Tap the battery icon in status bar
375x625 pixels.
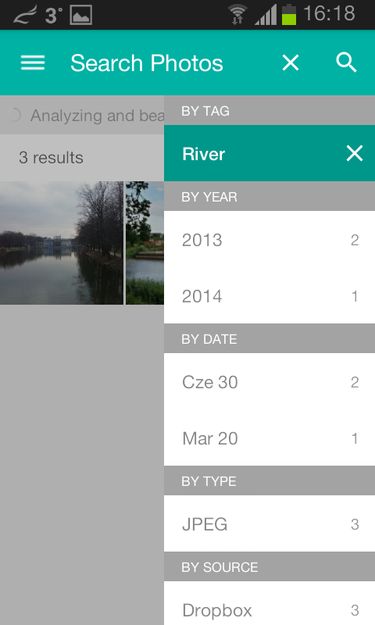289,15
